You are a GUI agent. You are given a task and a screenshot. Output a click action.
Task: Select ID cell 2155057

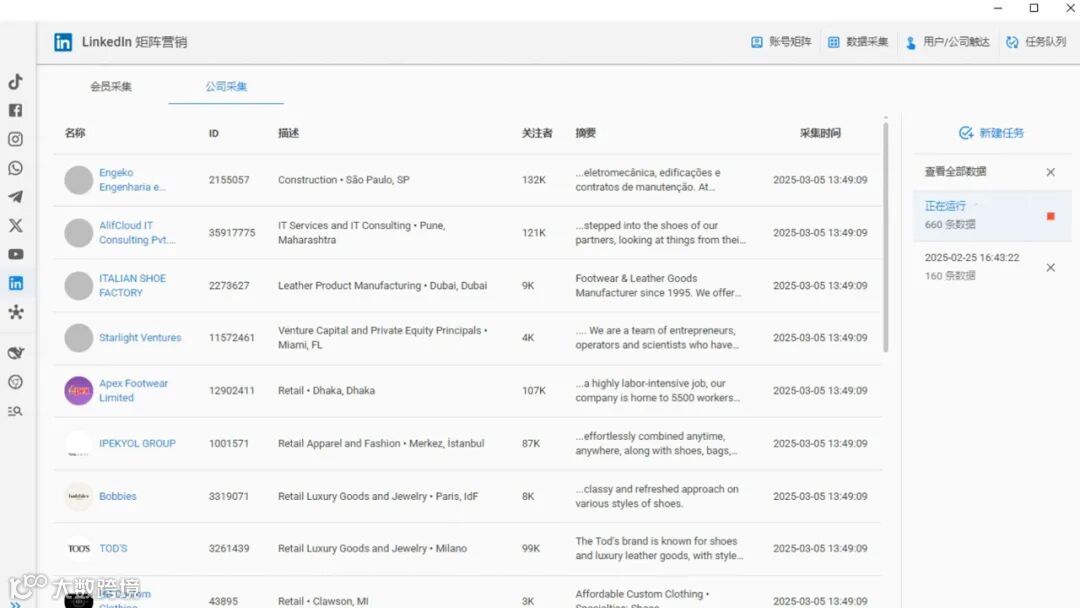pyautogui.click(x=229, y=180)
